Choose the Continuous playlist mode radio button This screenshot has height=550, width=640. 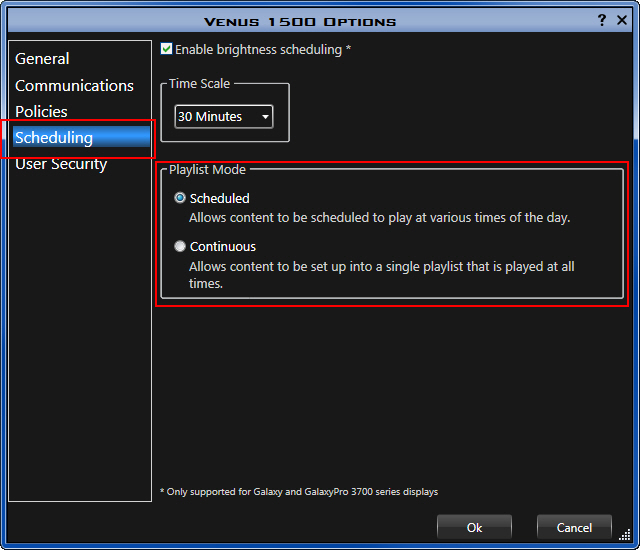pos(180,246)
